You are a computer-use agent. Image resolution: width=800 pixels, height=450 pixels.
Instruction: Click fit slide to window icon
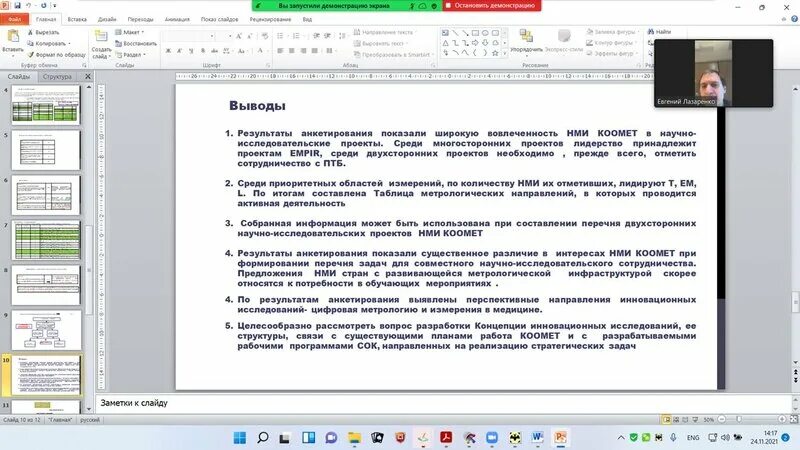(793, 419)
